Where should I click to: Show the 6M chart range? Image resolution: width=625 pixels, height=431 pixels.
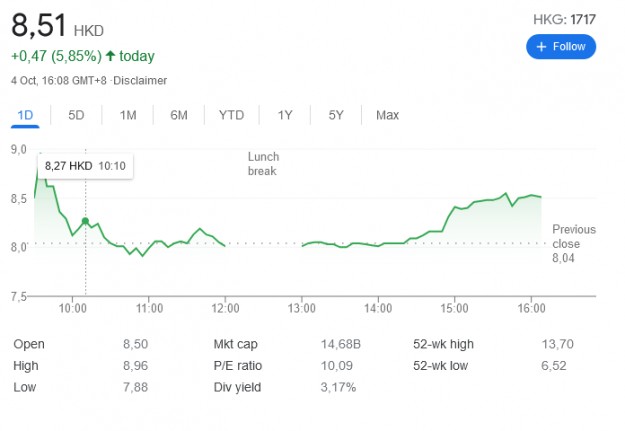click(179, 115)
